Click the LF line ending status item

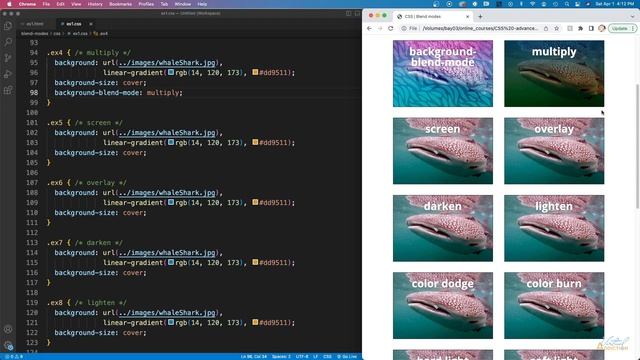tap(316, 357)
